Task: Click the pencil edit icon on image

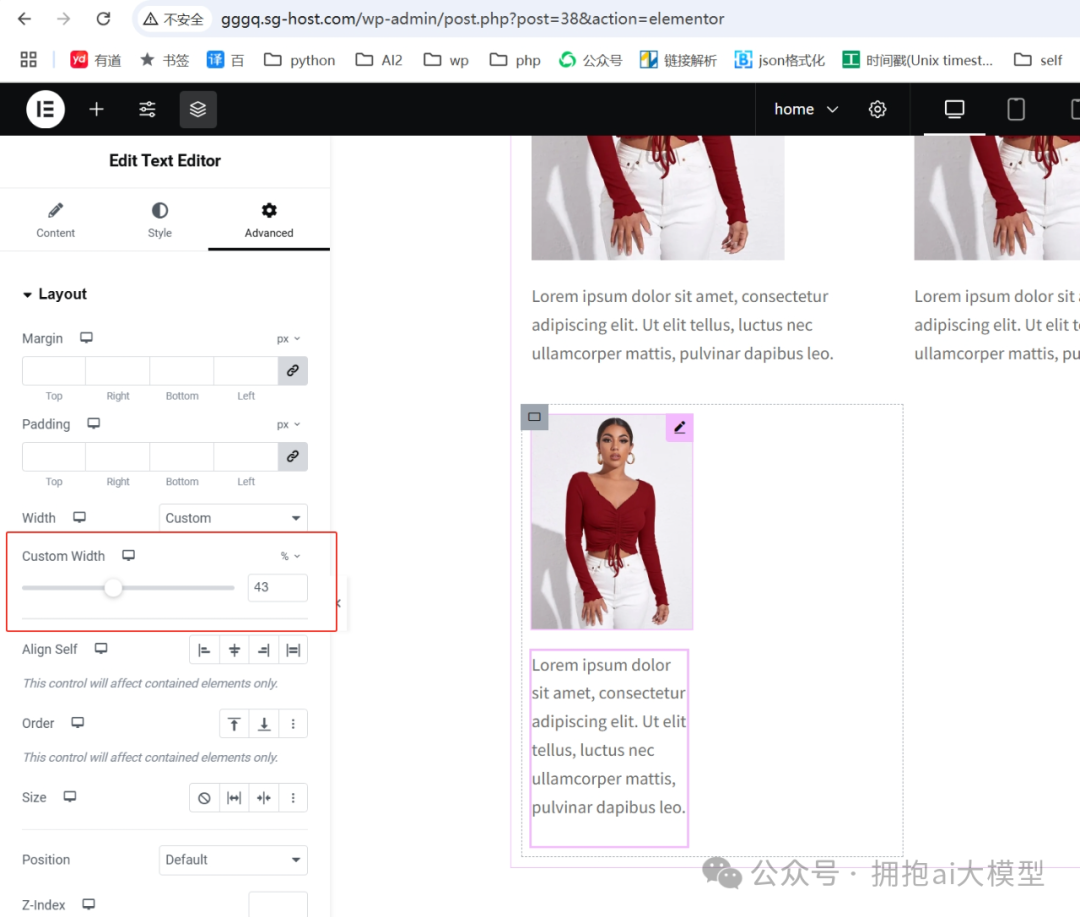Action: coord(679,428)
